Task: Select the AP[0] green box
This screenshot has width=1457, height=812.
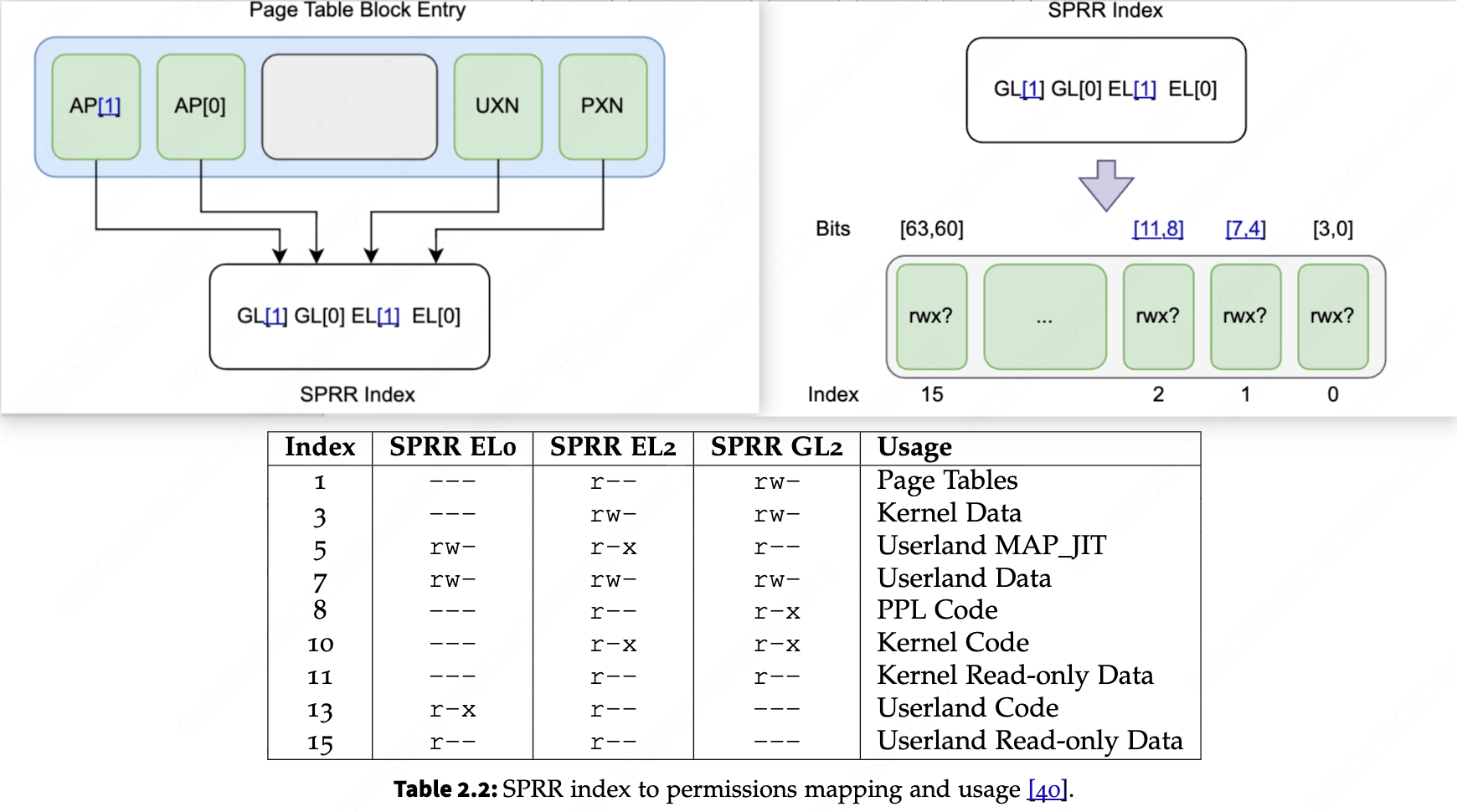Action: (x=200, y=106)
